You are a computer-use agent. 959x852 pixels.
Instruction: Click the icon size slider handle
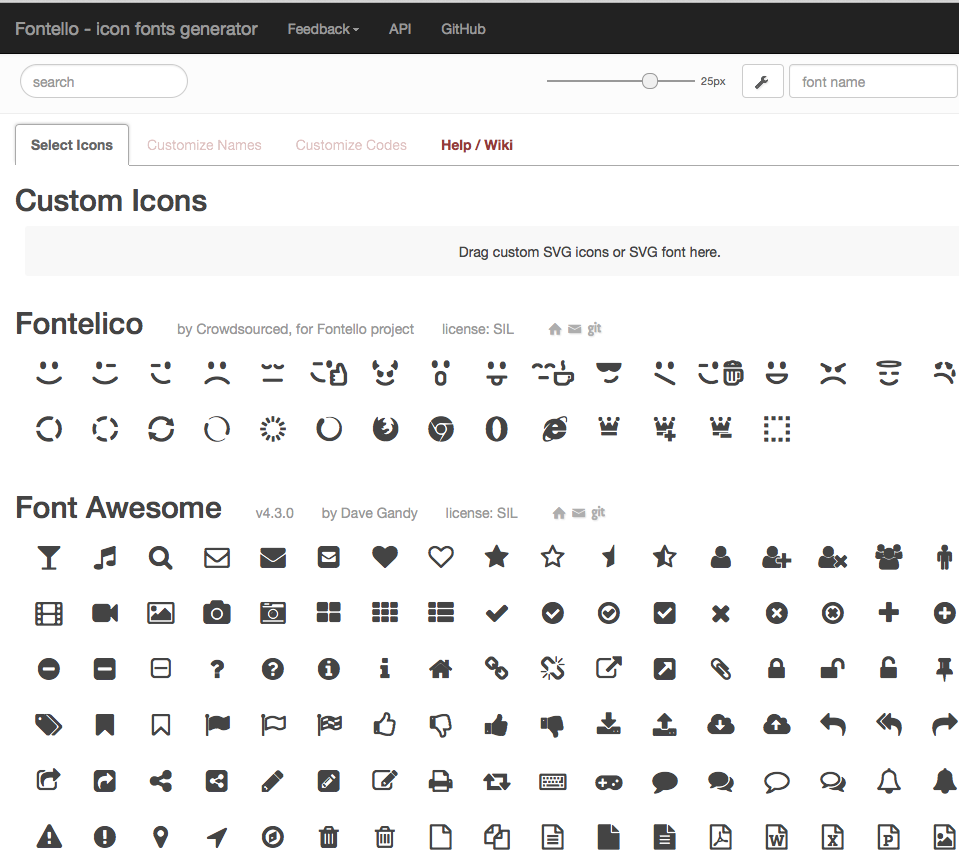click(x=650, y=81)
